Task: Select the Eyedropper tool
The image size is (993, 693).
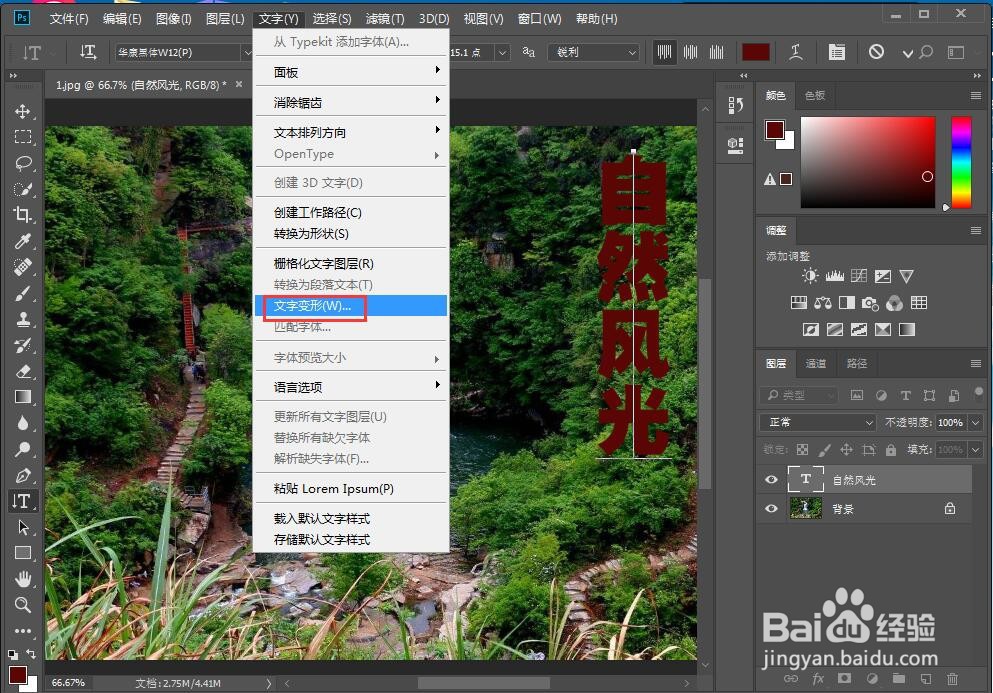Action: tap(23, 241)
